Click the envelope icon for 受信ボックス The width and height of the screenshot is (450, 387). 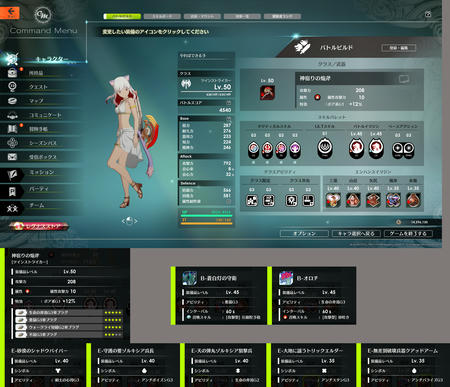click(12, 157)
